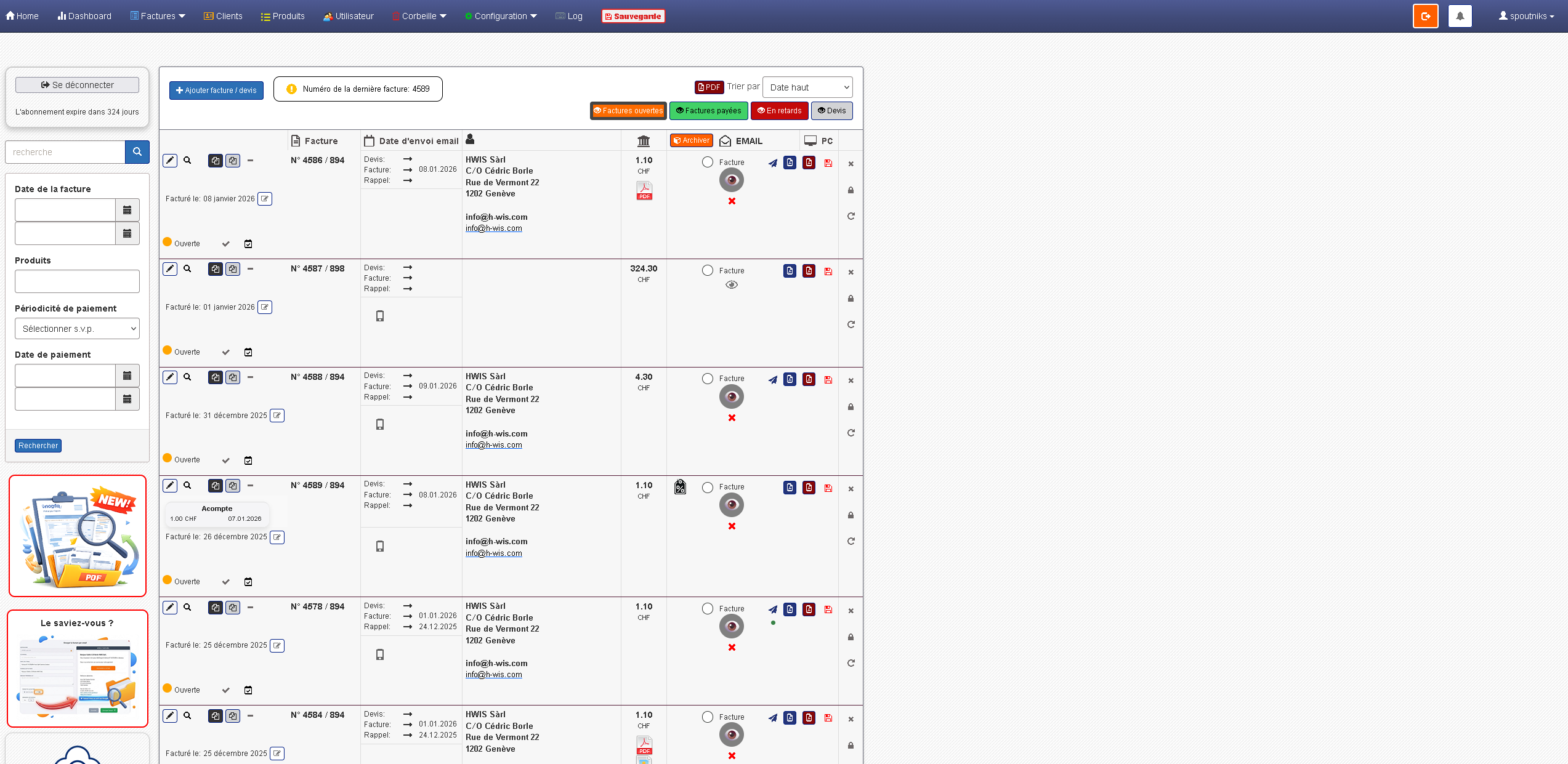Select the Facture radio button for invoice 4586
Viewport: 1568px width, 764px height.
tap(708, 162)
